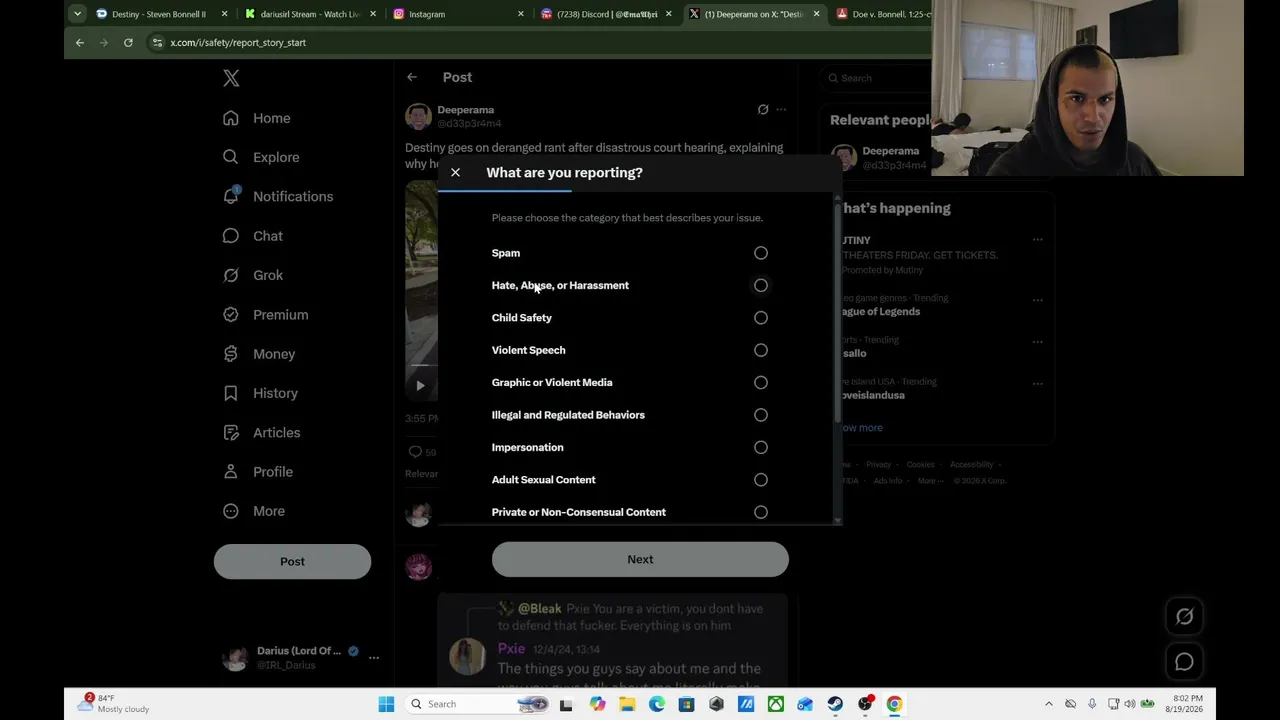Viewport: 1280px width, 720px height.
Task: Show hidden system tray icons
Action: click(1049, 704)
